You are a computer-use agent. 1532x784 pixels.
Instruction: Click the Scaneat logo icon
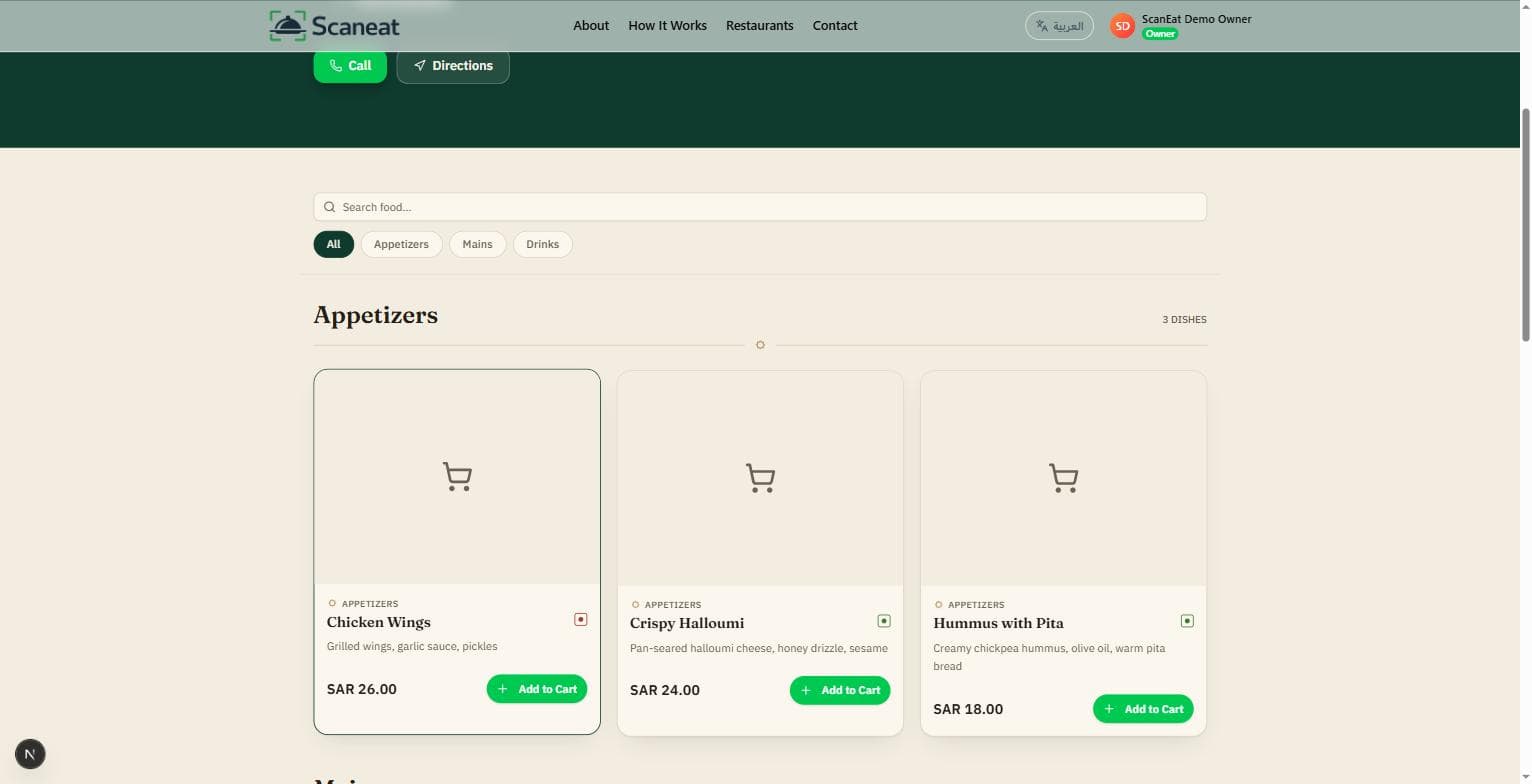click(287, 26)
